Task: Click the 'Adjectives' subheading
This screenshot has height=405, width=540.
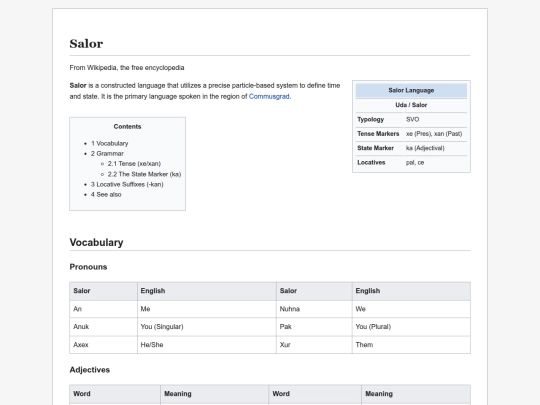Action: (x=90, y=370)
